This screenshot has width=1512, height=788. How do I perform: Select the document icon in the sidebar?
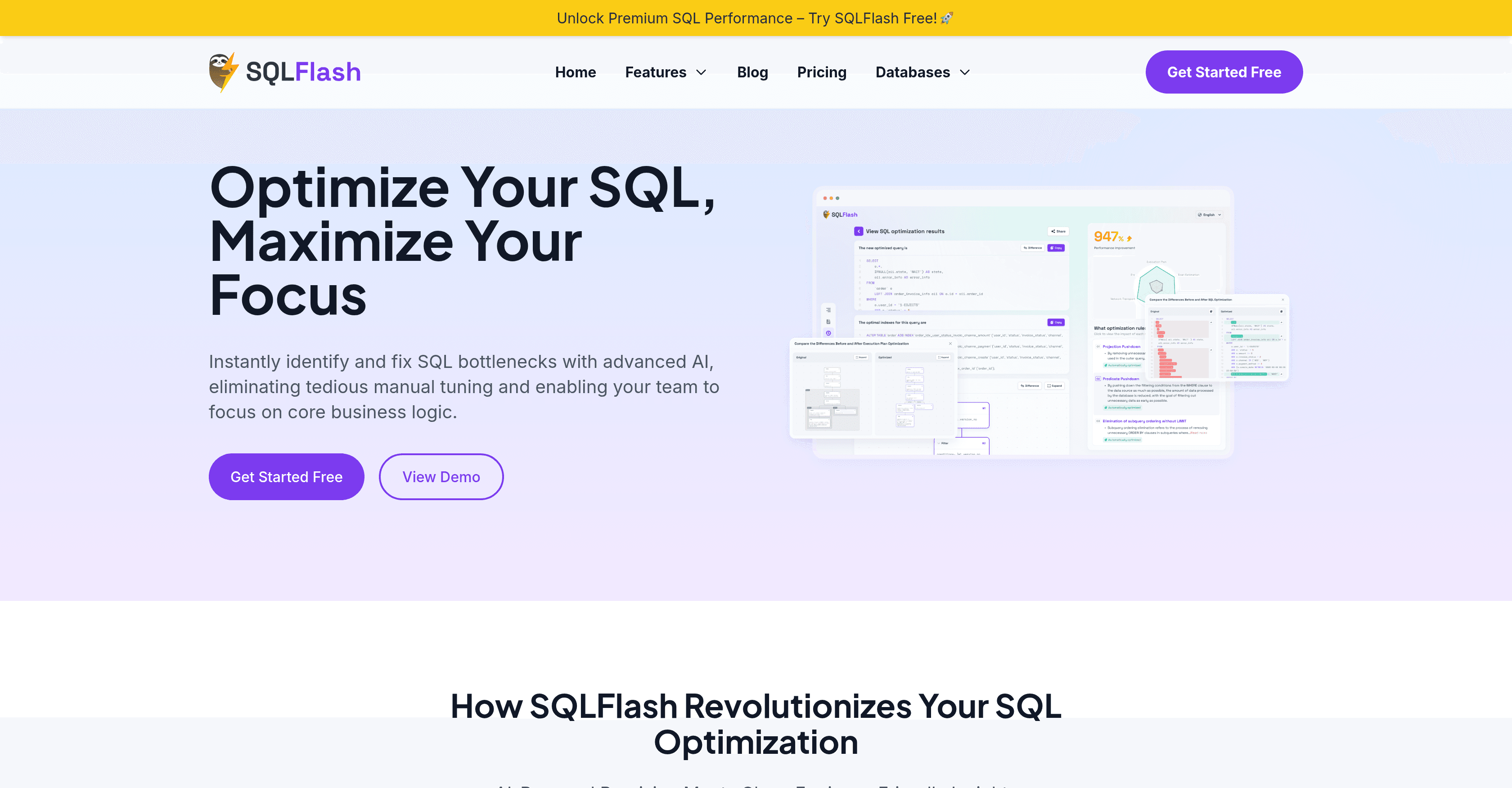pyautogui.click(x=828, y=322)
